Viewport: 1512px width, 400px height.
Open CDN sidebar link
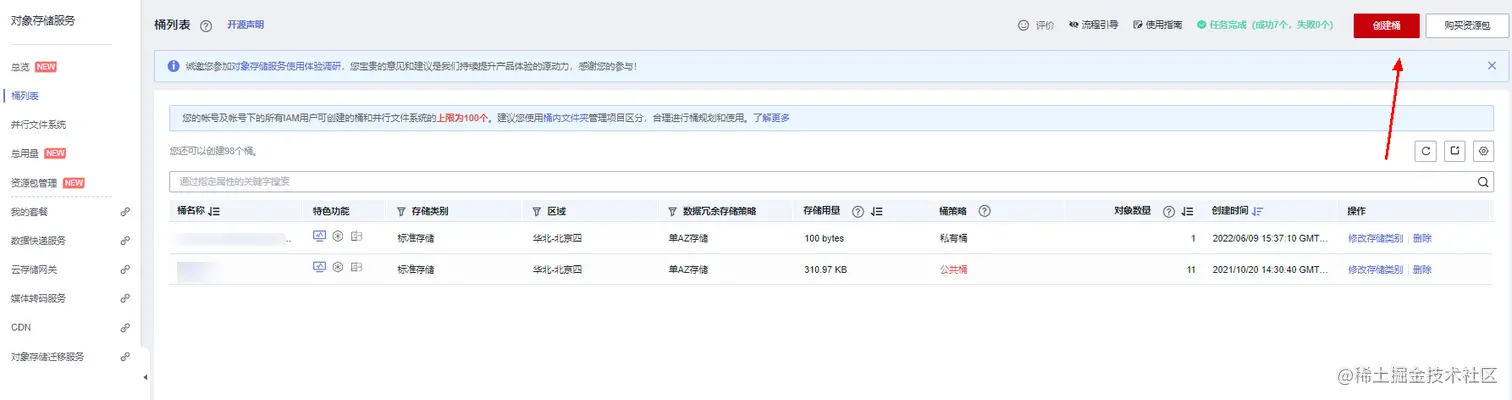click(x=20, y=327)
